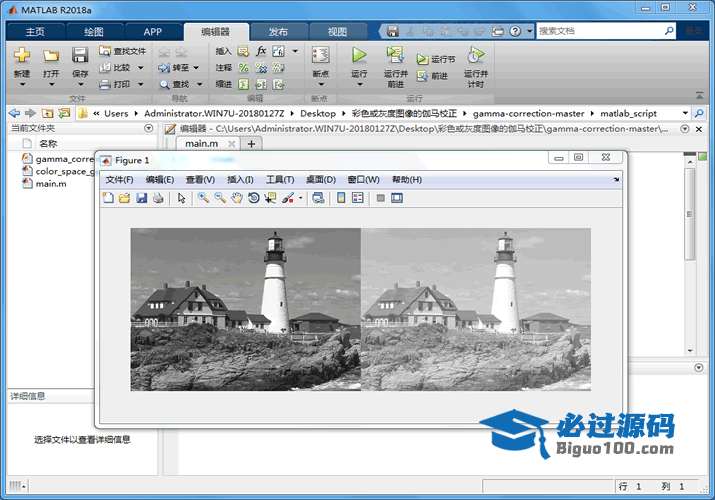
Task: Click the Insert Colorbar icon
Action: (341, 198)
